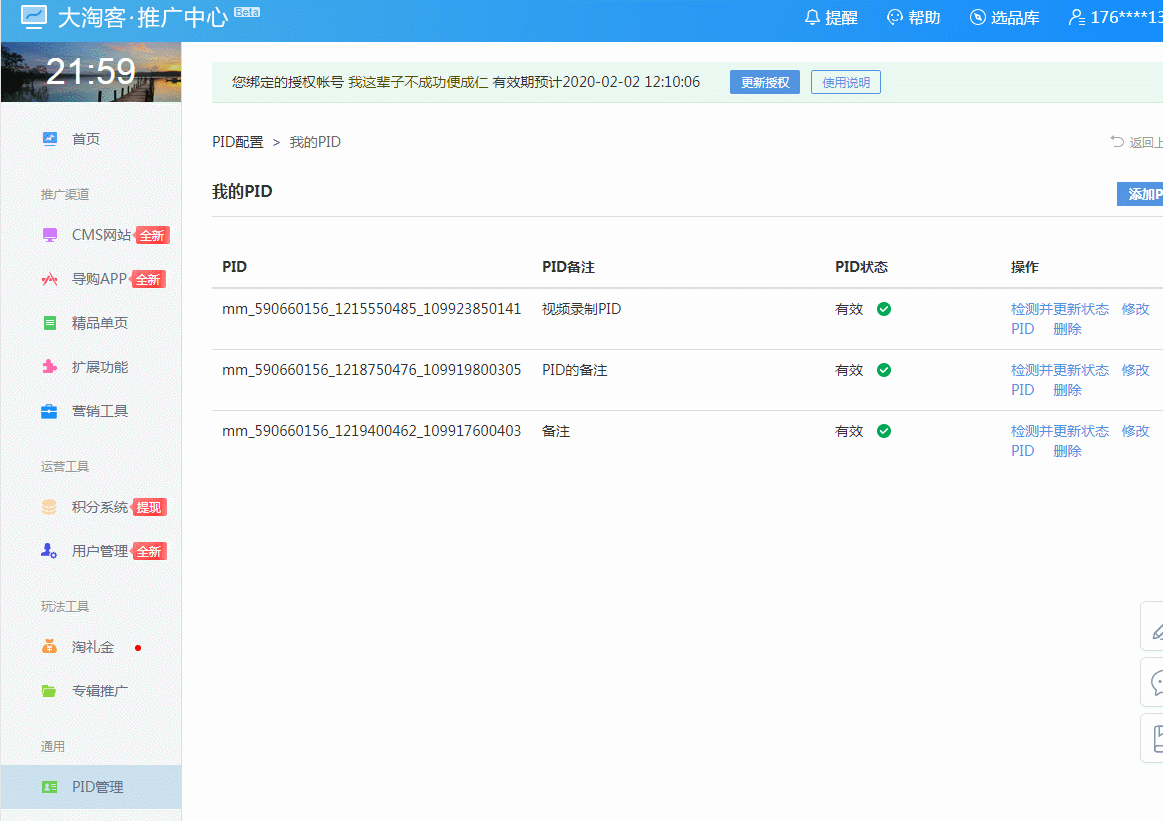Open 选品库 in the top bar
Screen dimensions: 1163x821
click(1004, 18)
